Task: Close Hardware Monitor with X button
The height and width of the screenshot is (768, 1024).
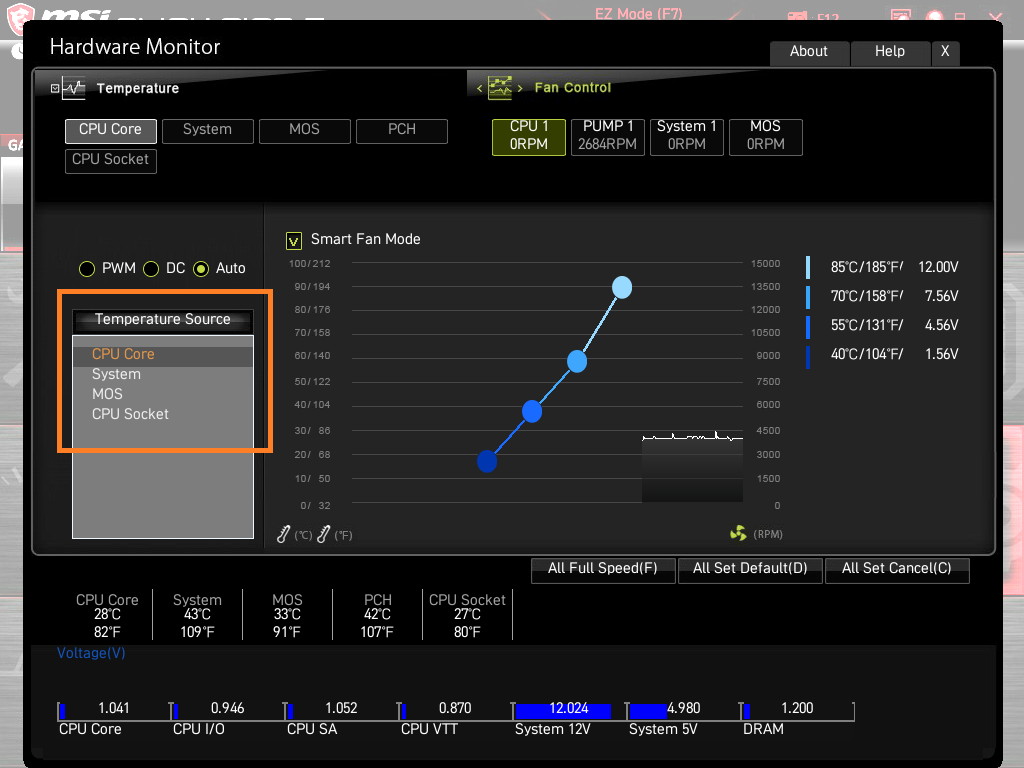Action: click(x=944, y=52)
